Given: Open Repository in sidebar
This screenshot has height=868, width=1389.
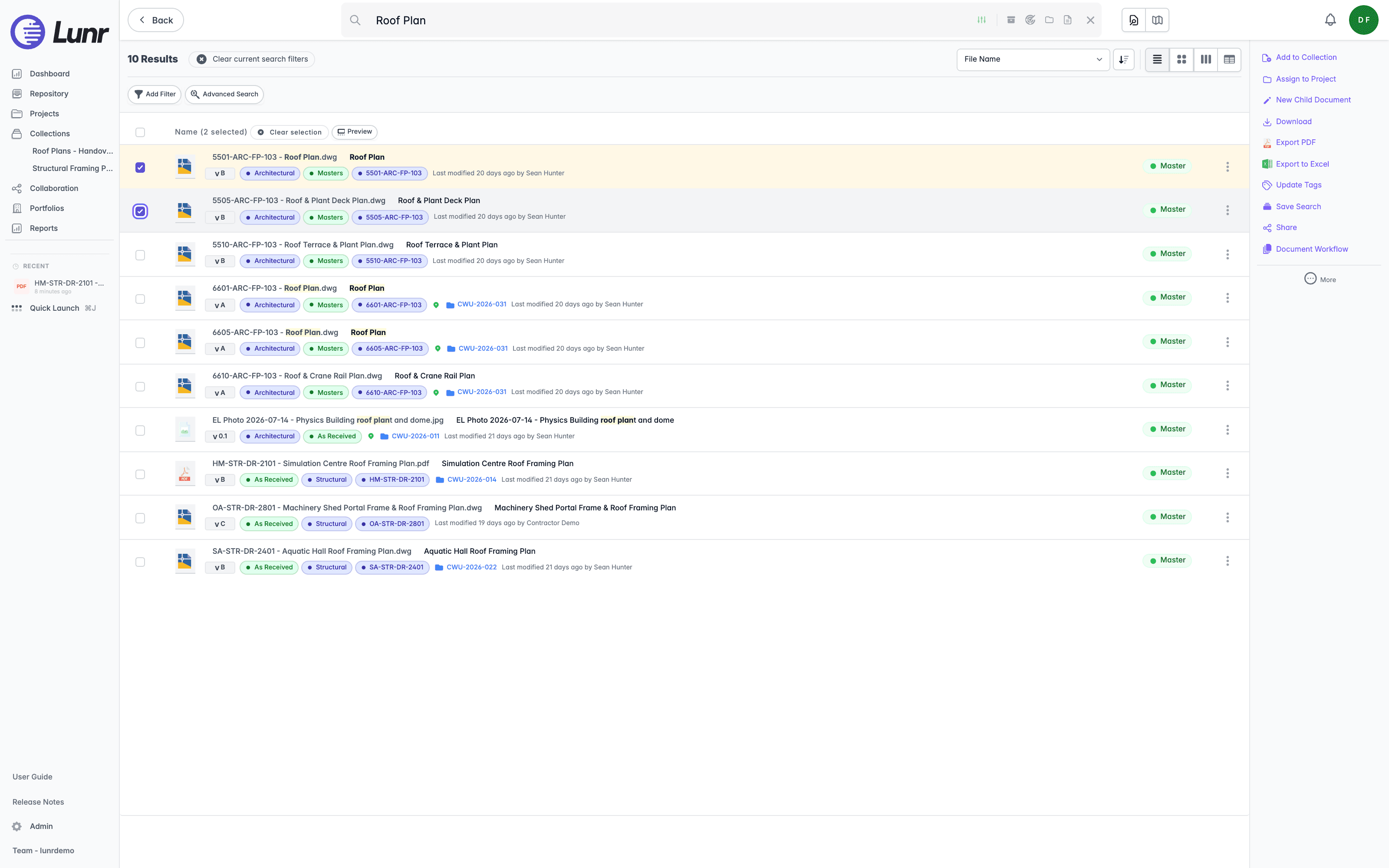Looking at the screenshot, I should click(x=49, y=94).
